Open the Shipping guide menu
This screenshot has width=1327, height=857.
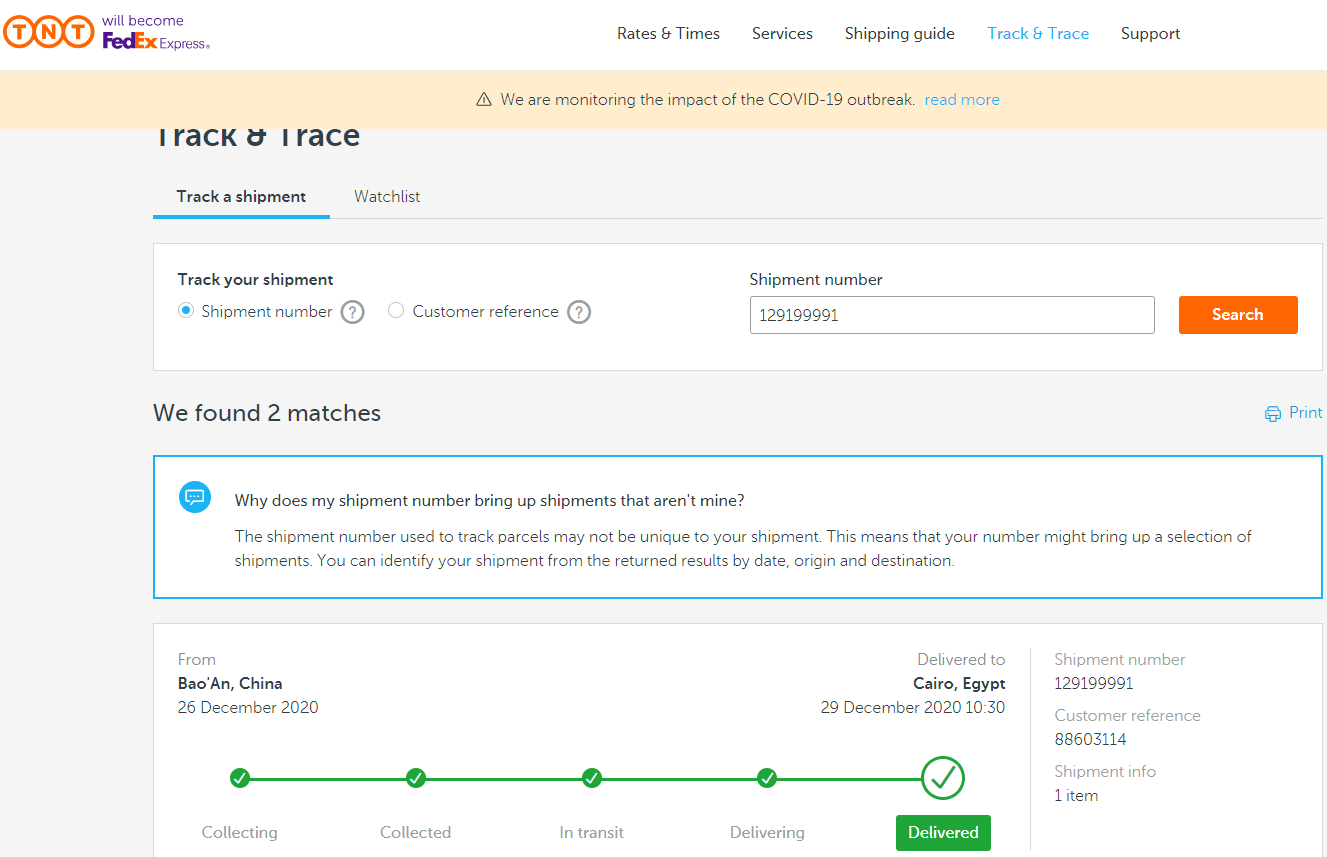[x=899, y=34]
